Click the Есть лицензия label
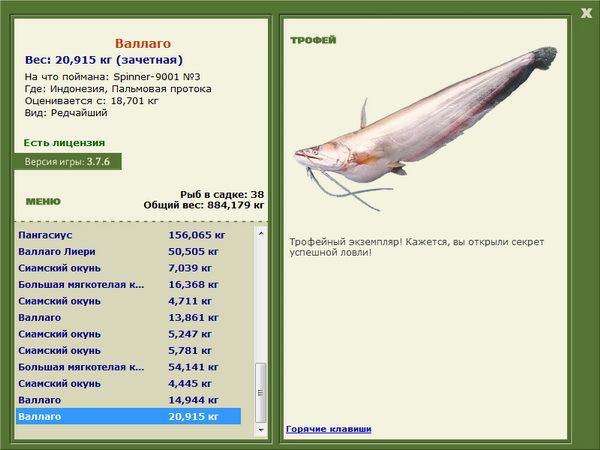This screenshot has width=600, height=450. coord(64,143)
